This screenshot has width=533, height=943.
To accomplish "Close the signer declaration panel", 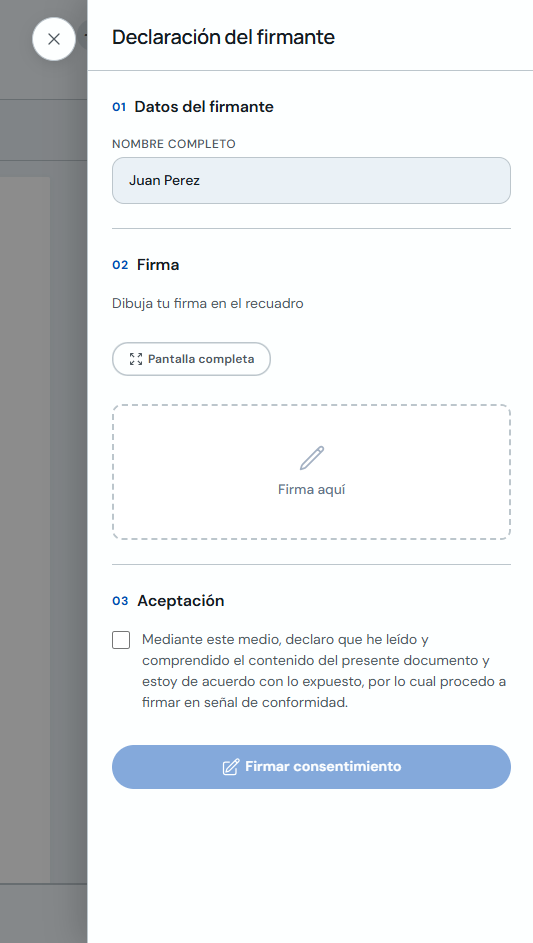I will 54,39.
